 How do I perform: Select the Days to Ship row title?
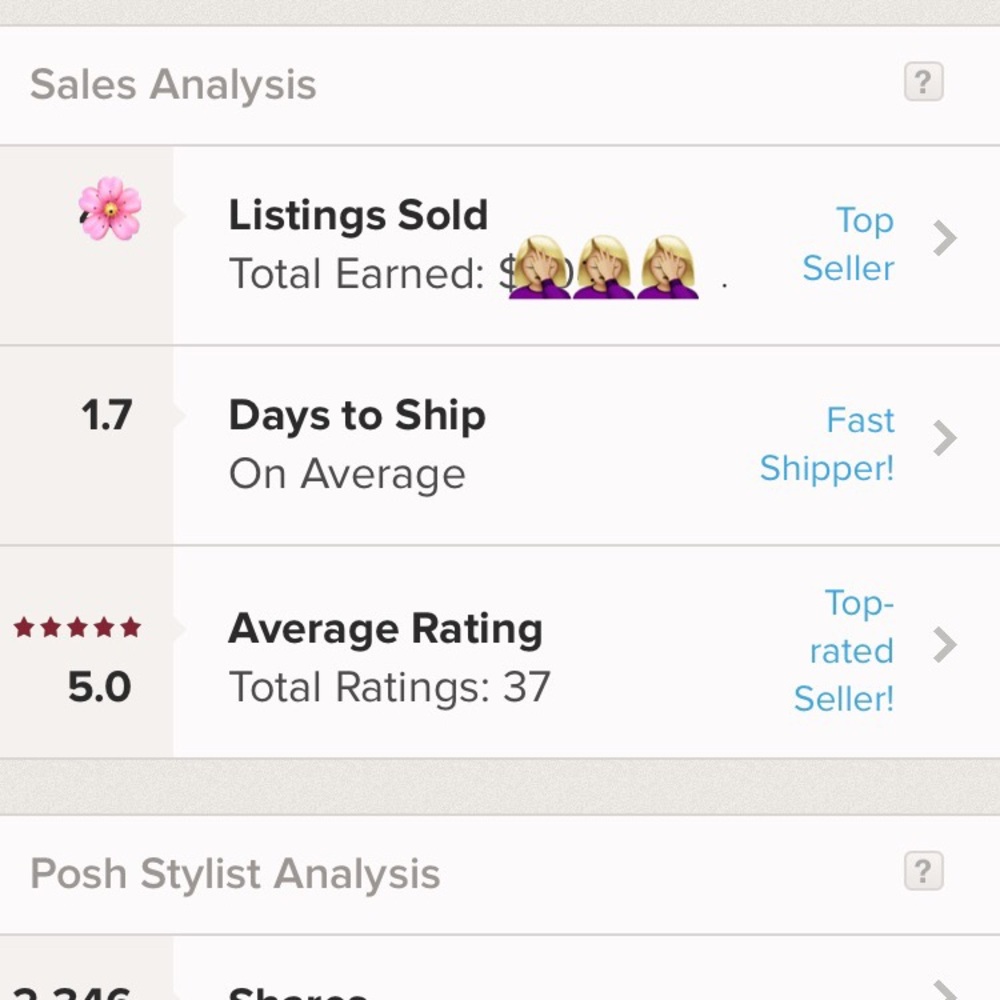tap(357, 416)
